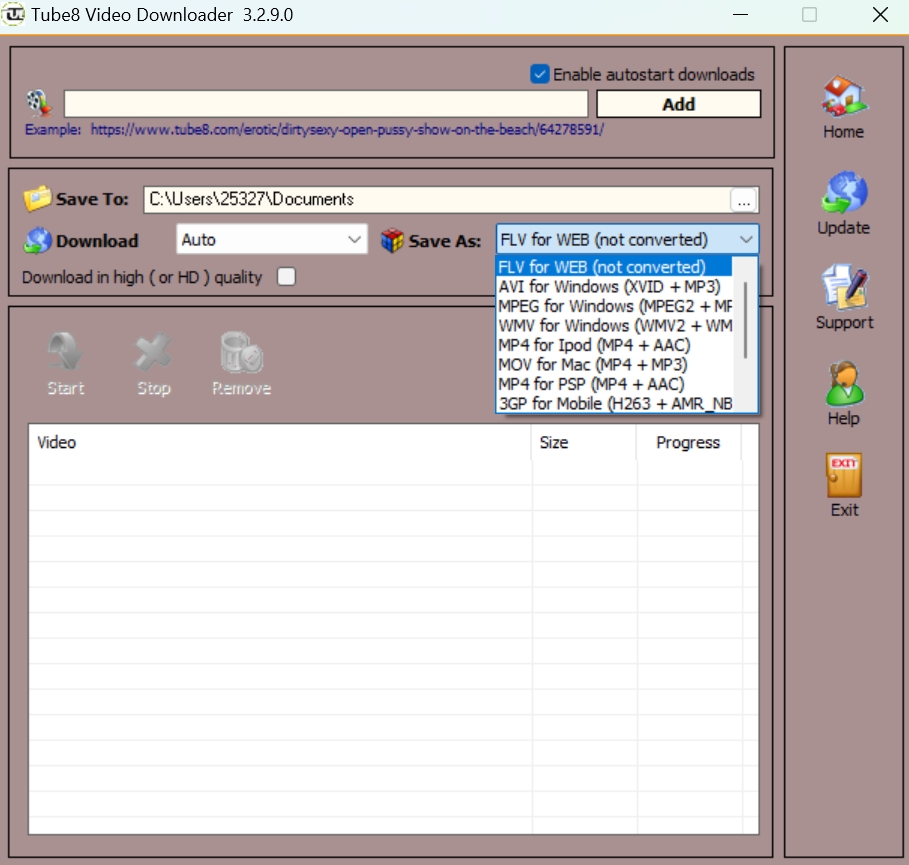The height and width of the screenshot is (865, 909).
Task: Click the Progress column header
Action: tap(689, 442)
